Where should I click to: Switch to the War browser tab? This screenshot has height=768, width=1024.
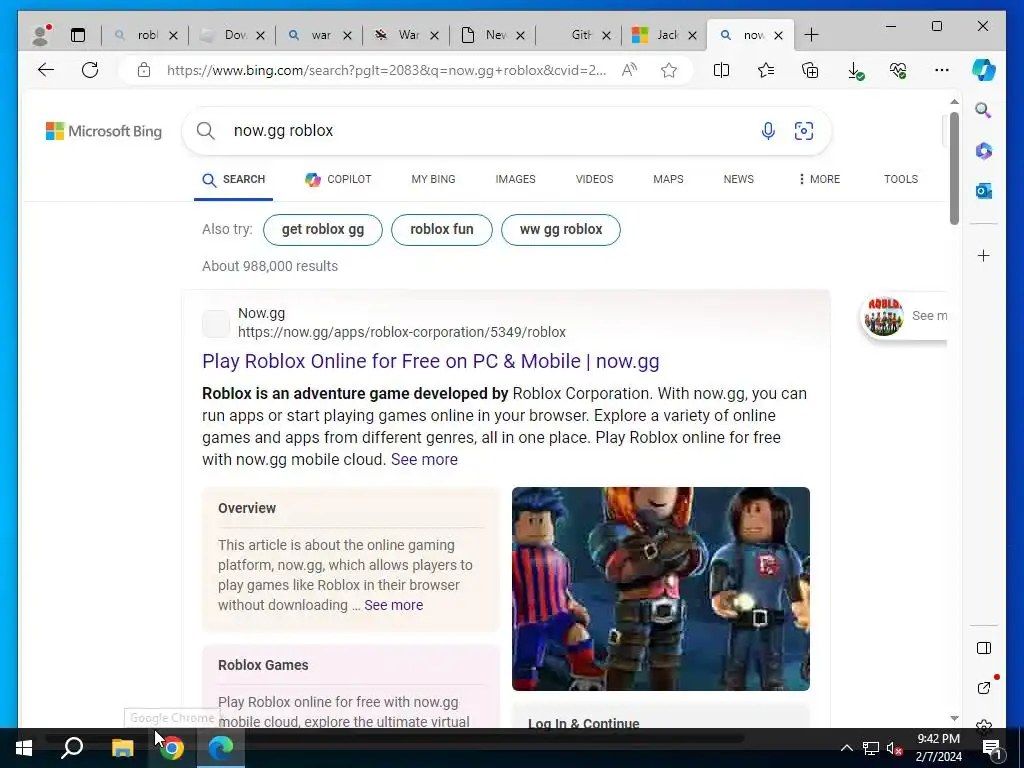pyautogui.click(x=398, y=35)
